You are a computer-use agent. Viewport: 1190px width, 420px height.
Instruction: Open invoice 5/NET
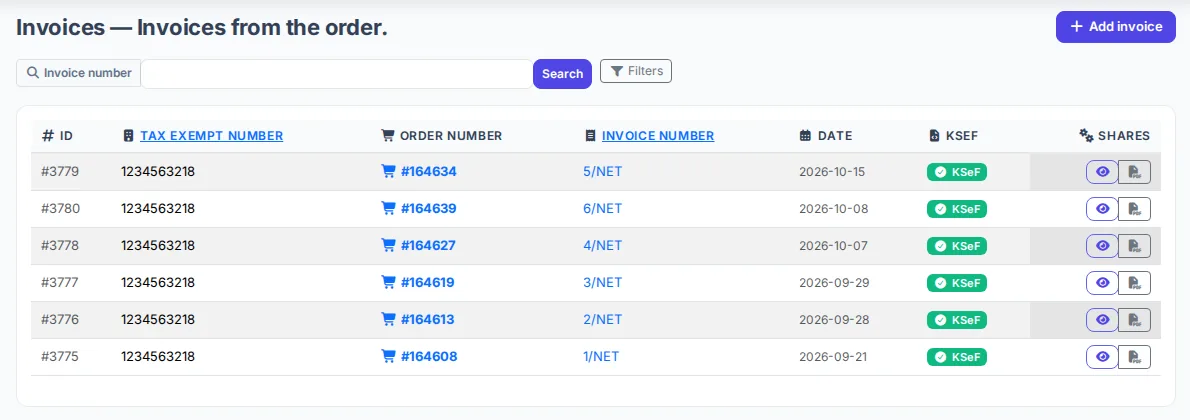click(603, 172)
